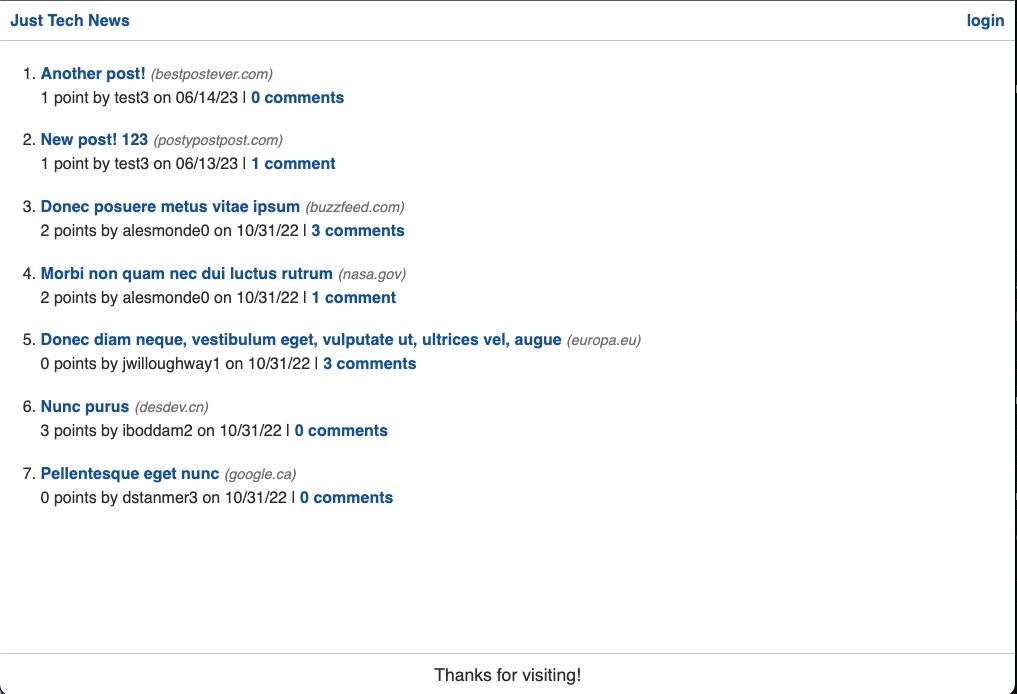Open the Nunc purus article

[x=85, y=406]
